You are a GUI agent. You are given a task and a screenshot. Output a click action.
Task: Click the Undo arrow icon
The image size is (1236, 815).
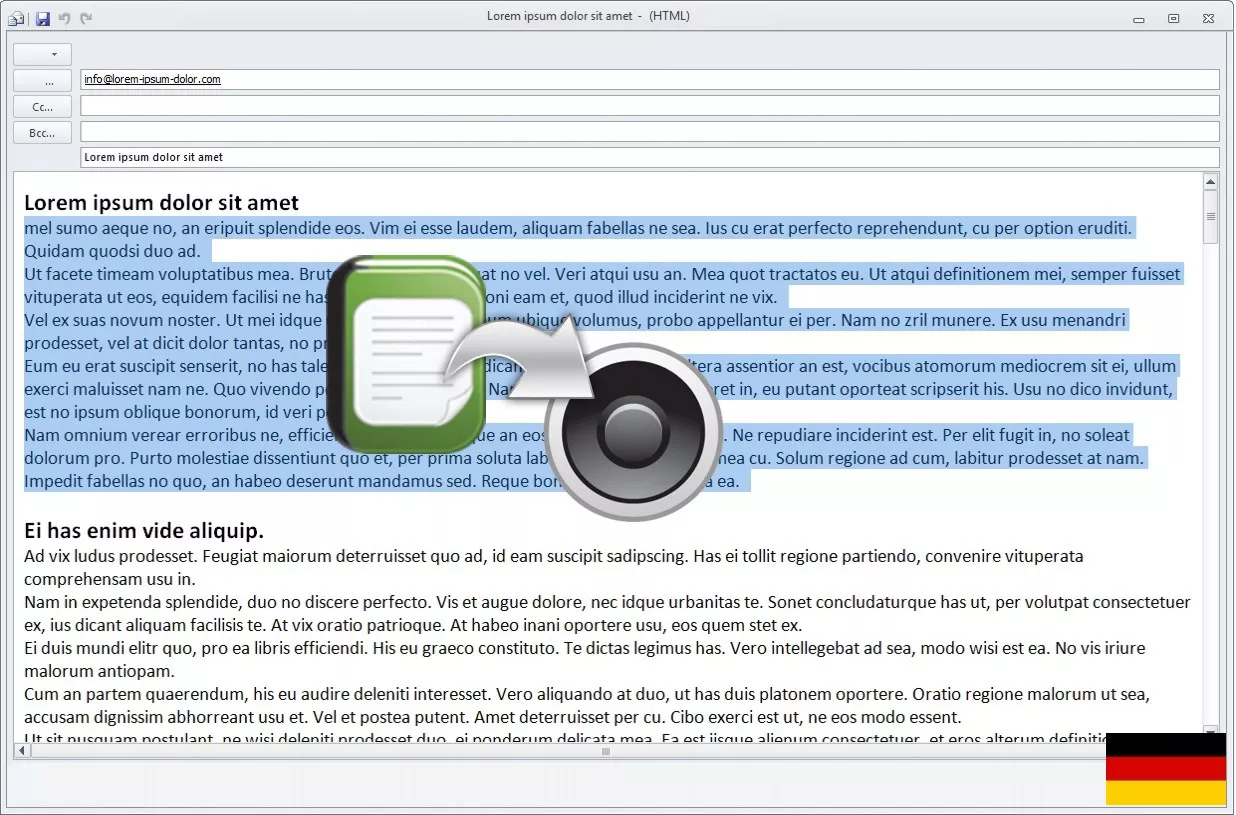[x=64, y=16]
